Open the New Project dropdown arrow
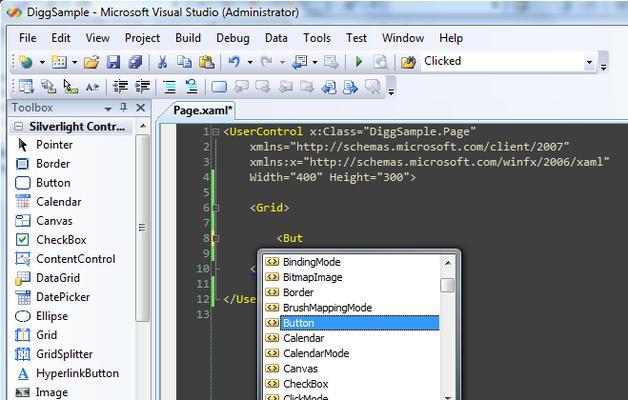The height and width of the screenshot is (400, 628). coord(42,62)
